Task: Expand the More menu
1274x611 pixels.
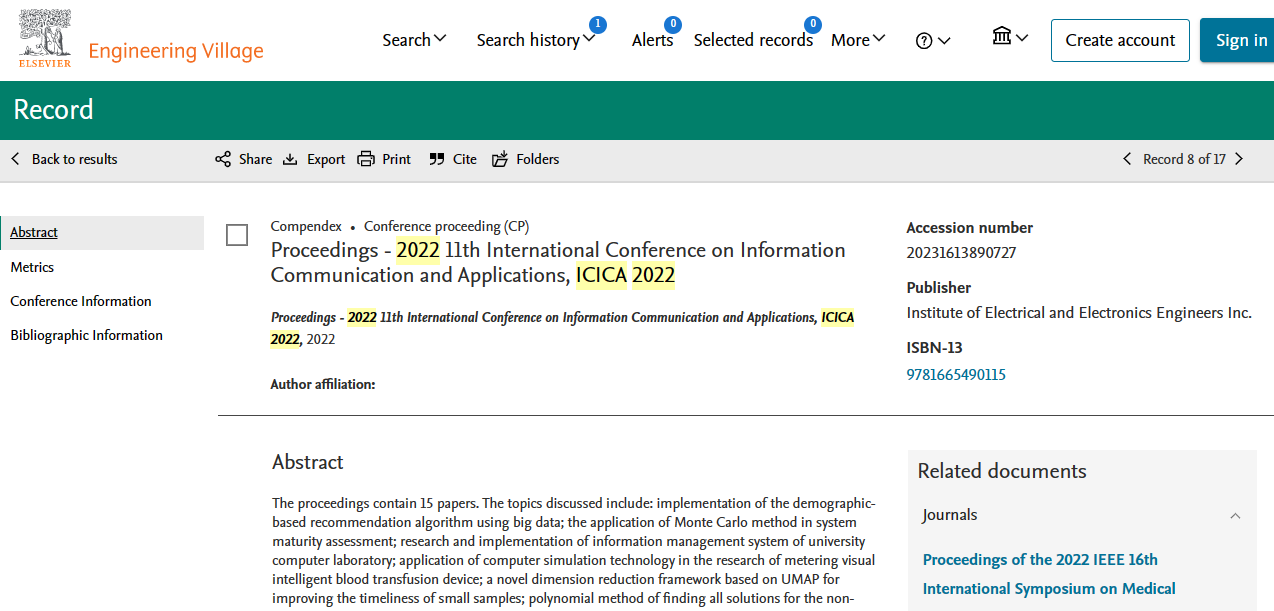Action: coord(858,40)
